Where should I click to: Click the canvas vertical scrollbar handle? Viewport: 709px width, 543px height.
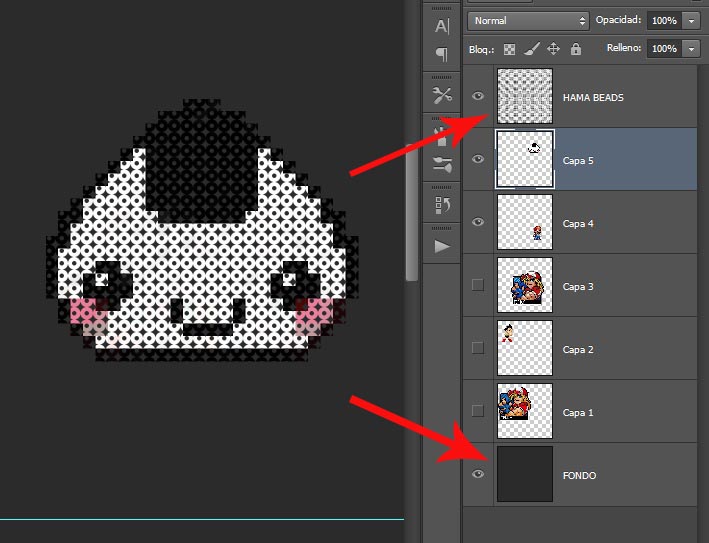[411, 212]
